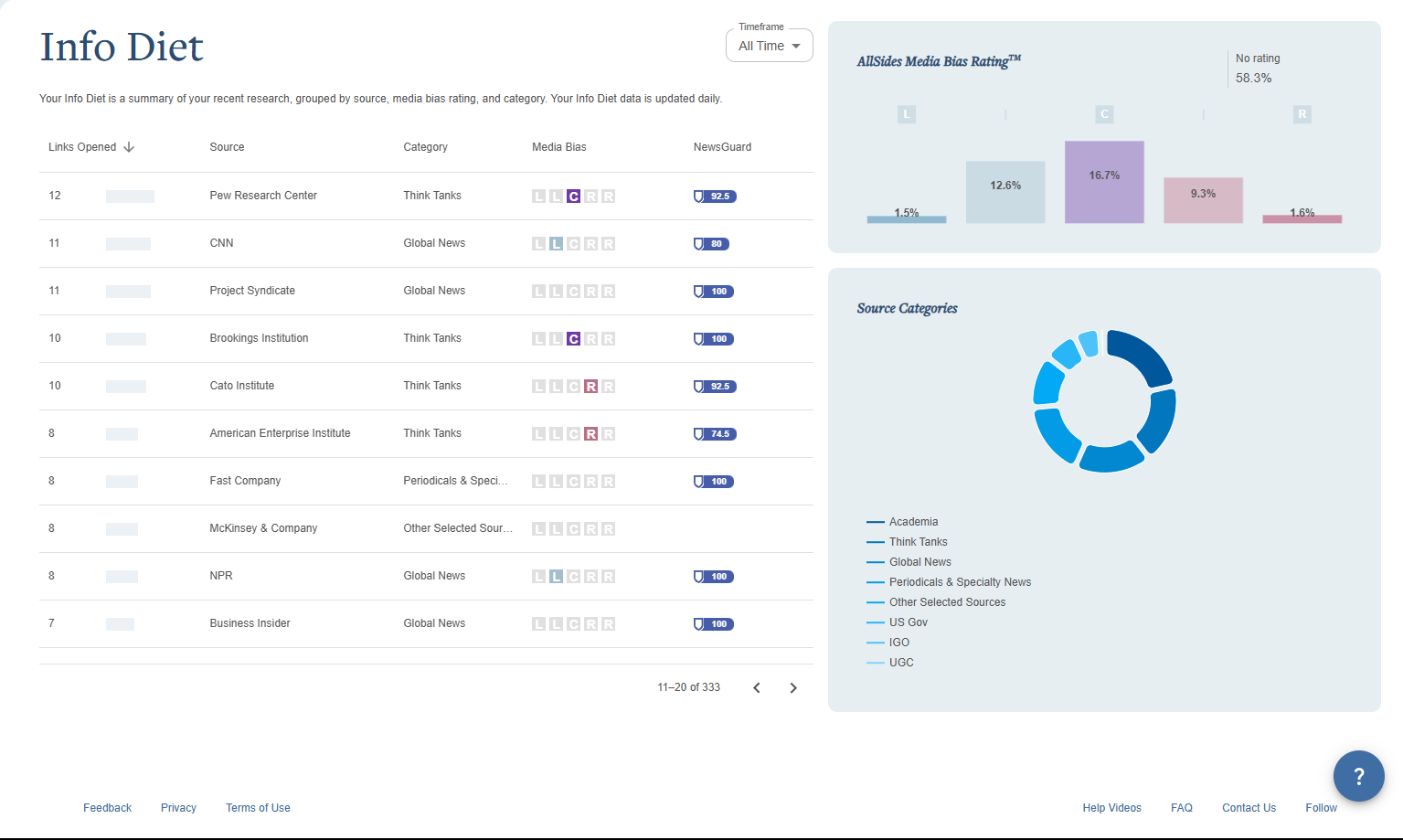
Task: Click the purple C bias icon for Brookings Institution
Action: pyautogui.click(x=573, y=339)
